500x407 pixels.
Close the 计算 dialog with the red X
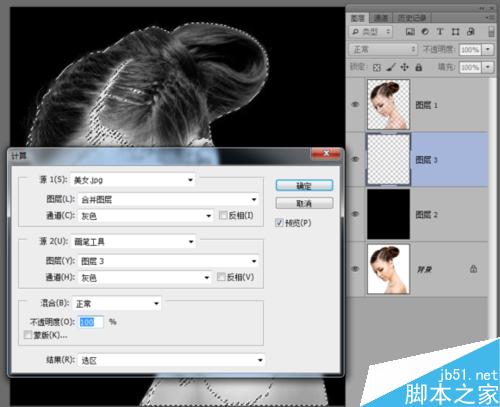[x=326, y=153]
